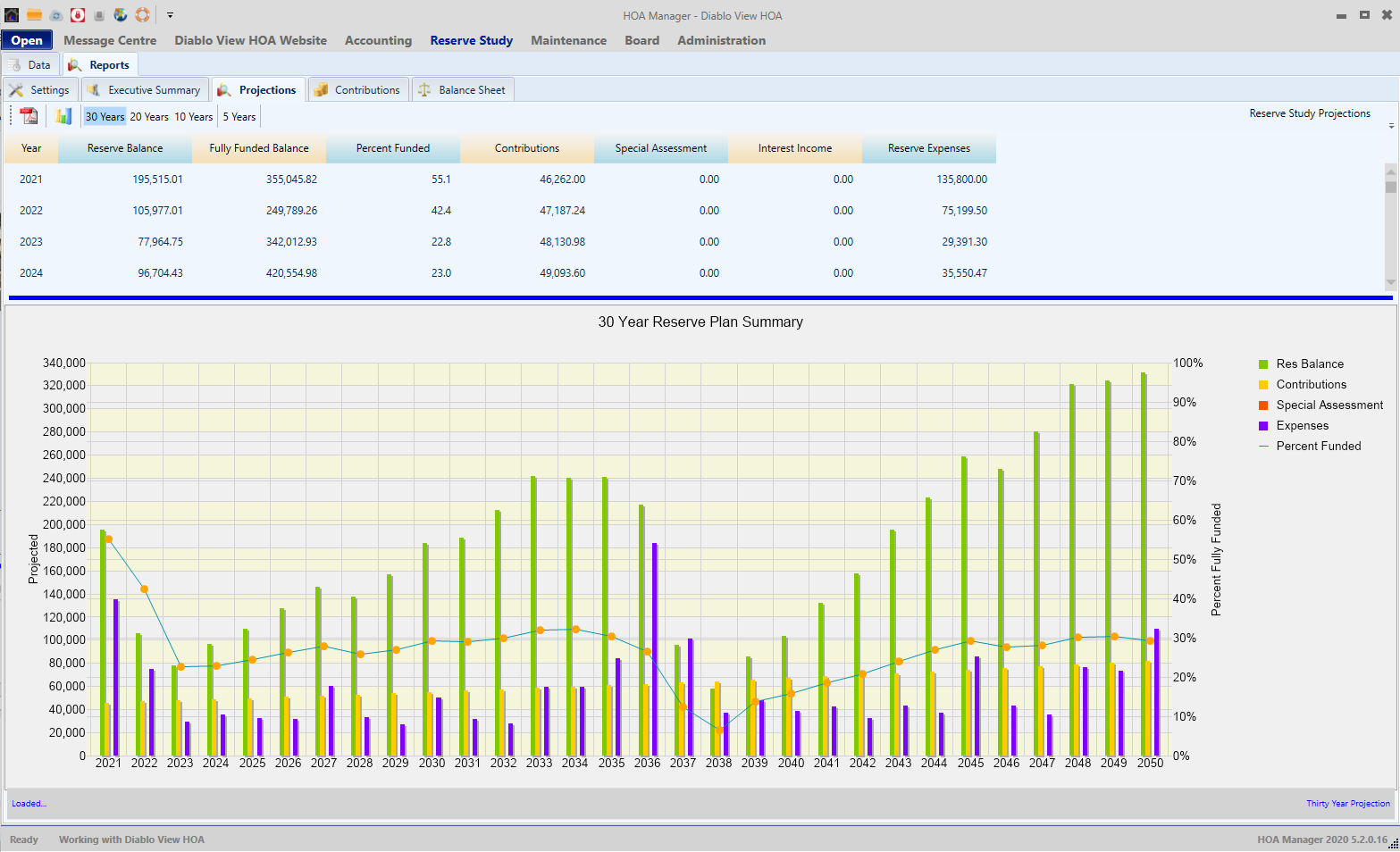This screenshot has width=1400, height=852.
Task: Click the bar chart icon
Action: tap(63, 116)
